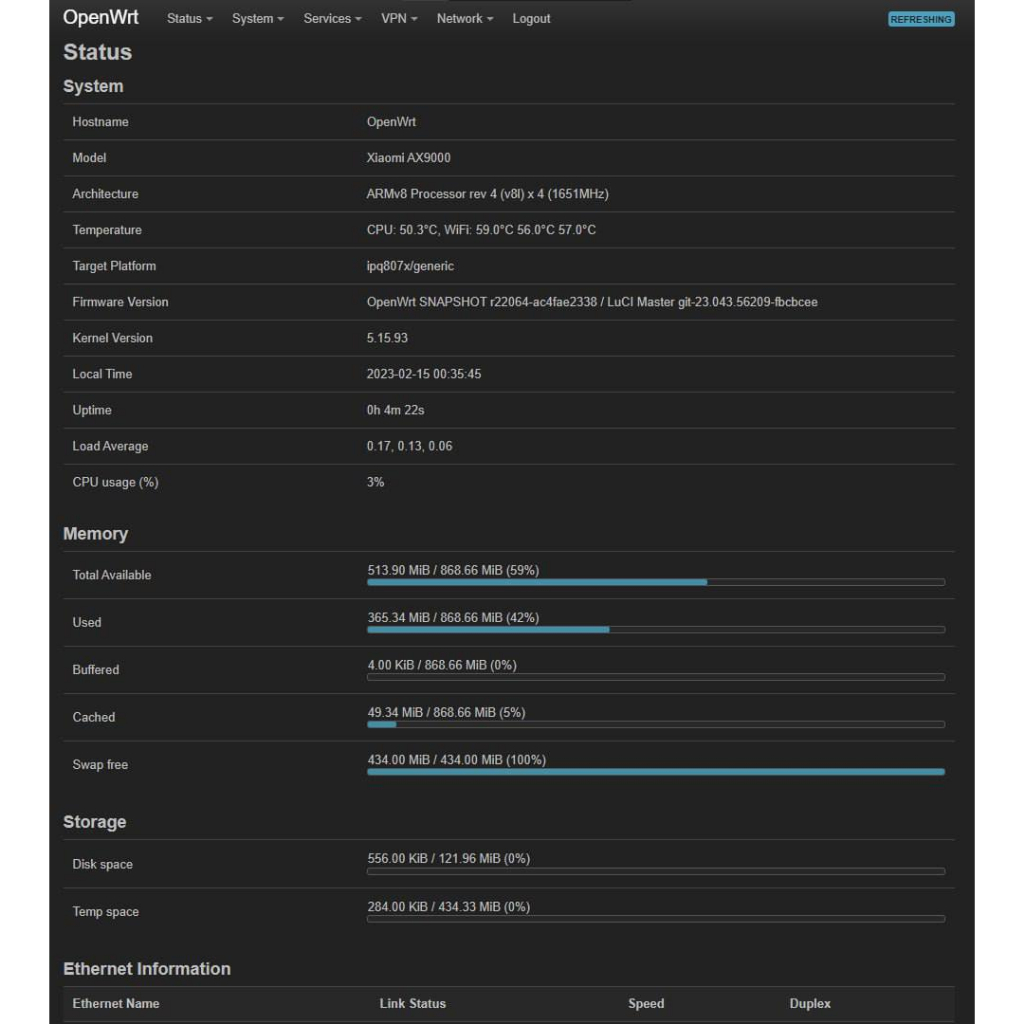
Task: Expand the VPN menu
Action: (399, 19)
